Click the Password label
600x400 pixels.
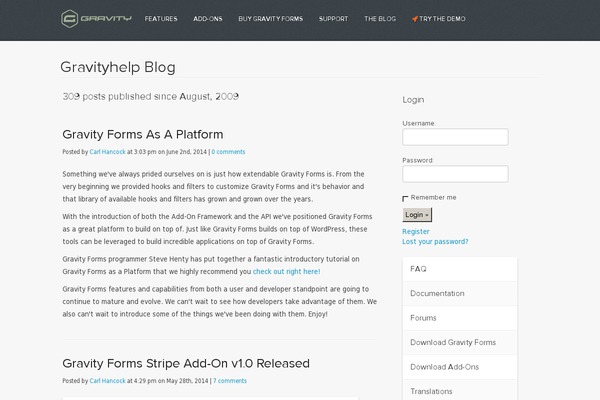click(417, 160)
